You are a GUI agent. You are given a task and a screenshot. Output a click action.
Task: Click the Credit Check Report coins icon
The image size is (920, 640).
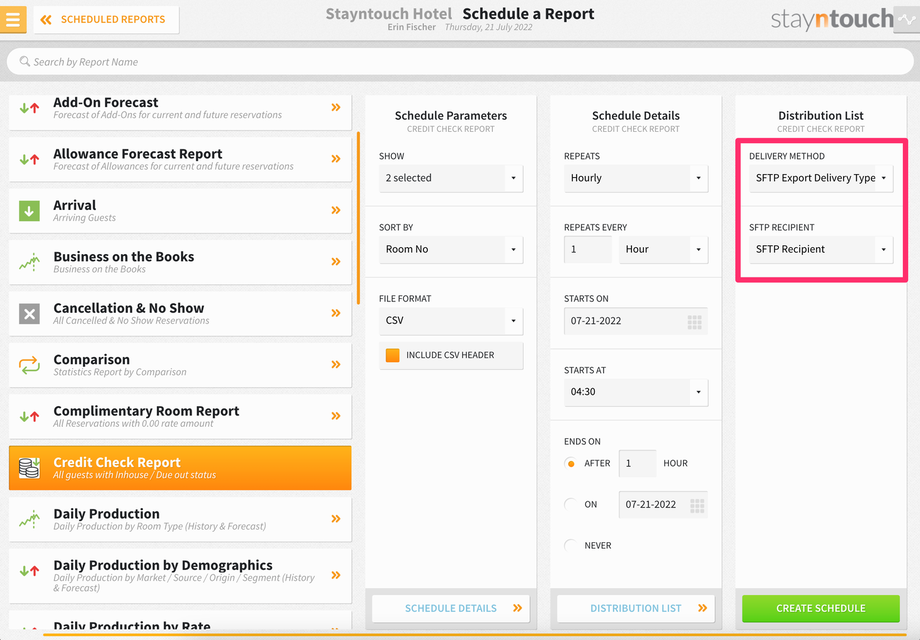[29, 468]
